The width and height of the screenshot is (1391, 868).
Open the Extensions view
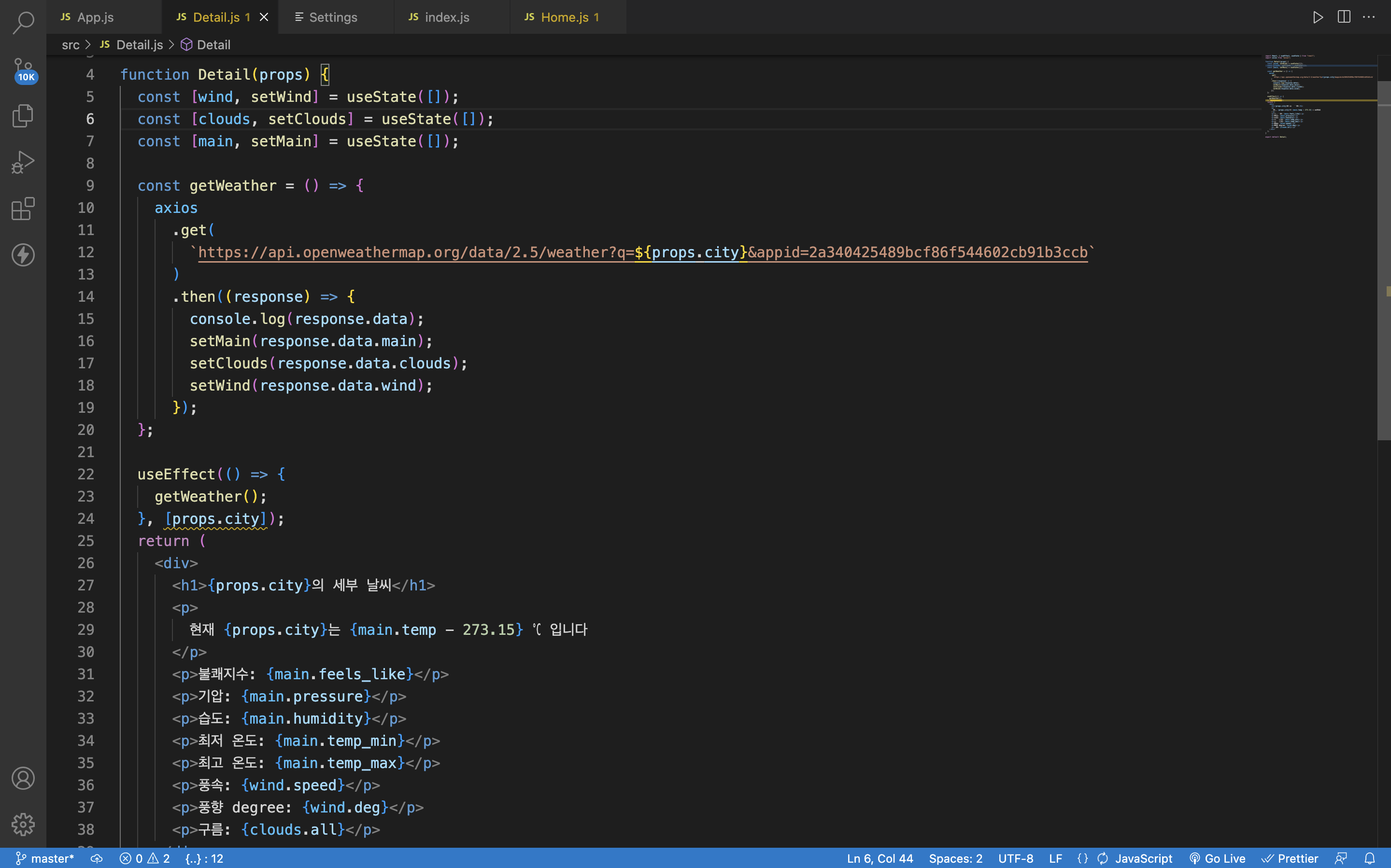(x=23, y=209)
